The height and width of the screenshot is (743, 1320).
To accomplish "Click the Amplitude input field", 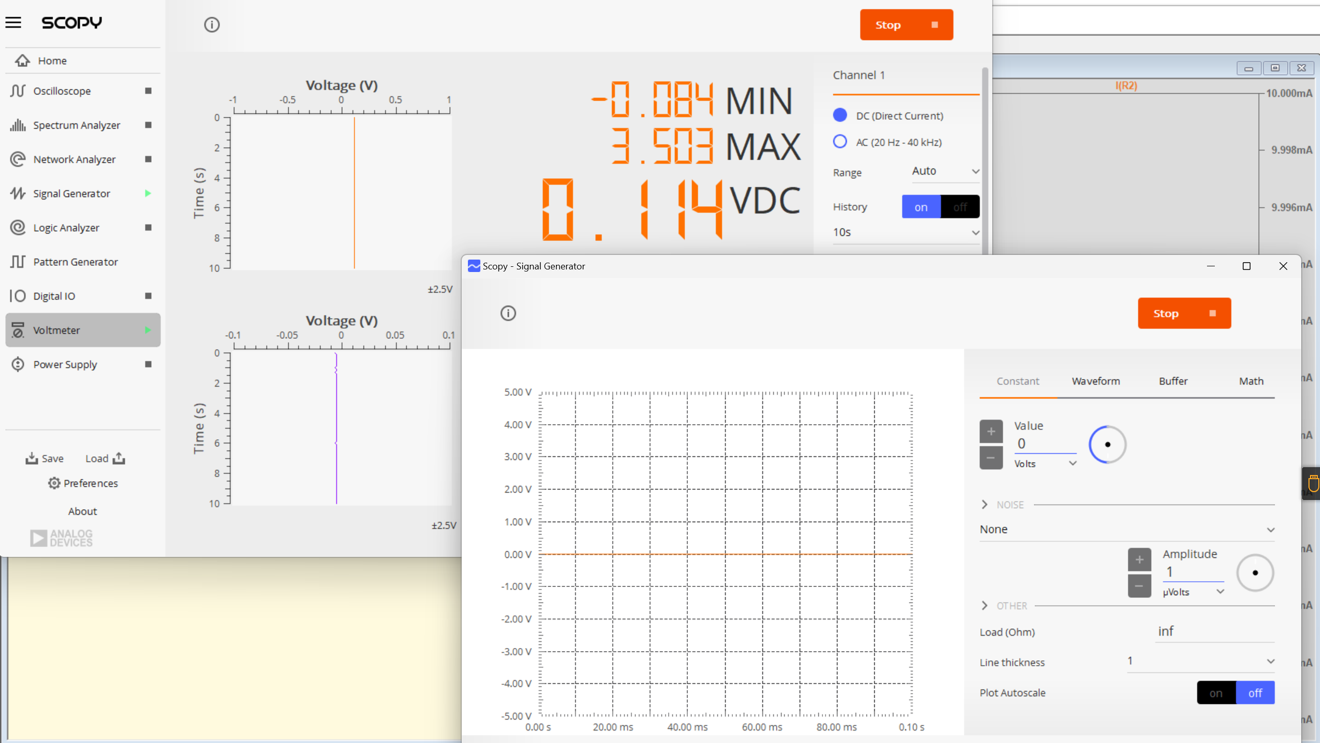I will [1193, 572].
